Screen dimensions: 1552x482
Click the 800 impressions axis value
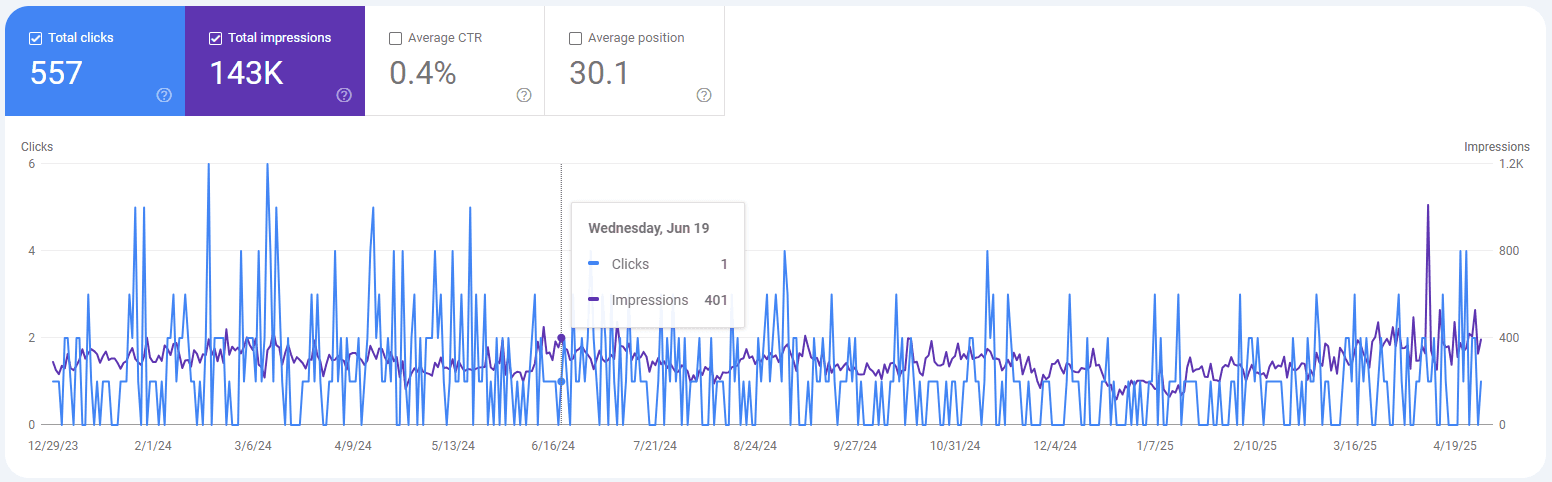coord(1509,251)
